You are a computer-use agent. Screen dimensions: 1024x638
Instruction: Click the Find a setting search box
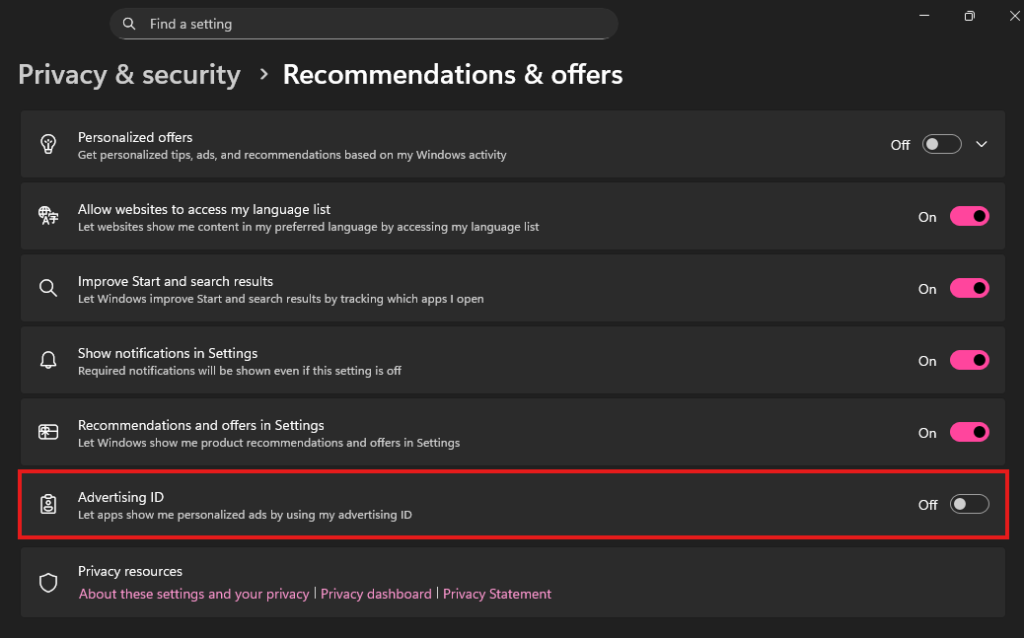[363, 23]
